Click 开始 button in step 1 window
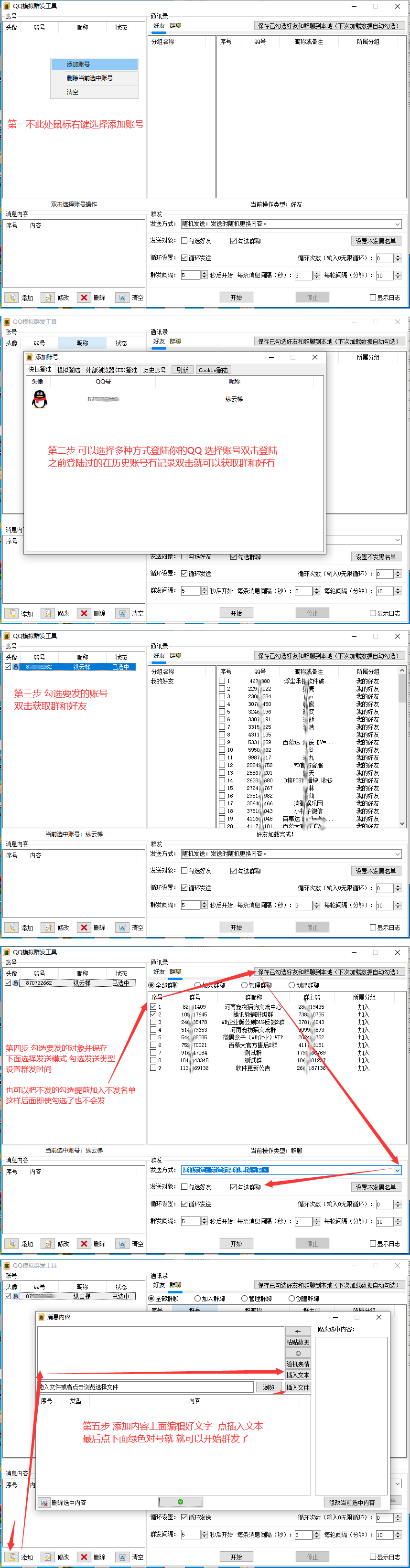Viewport: 410px width, 1568px height. pos(237,298)
